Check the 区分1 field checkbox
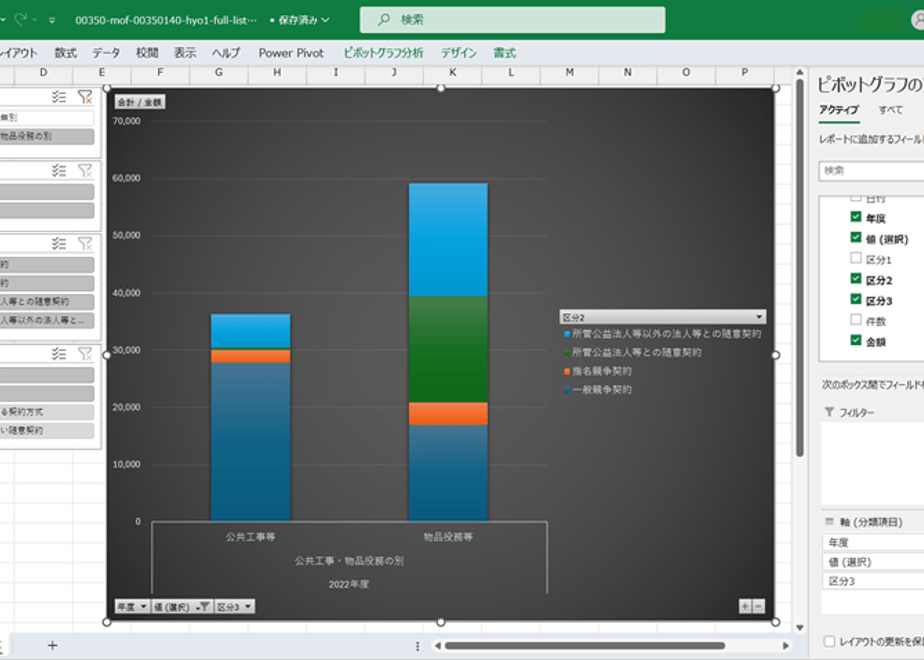924x660 pixels. click(856, 258)
